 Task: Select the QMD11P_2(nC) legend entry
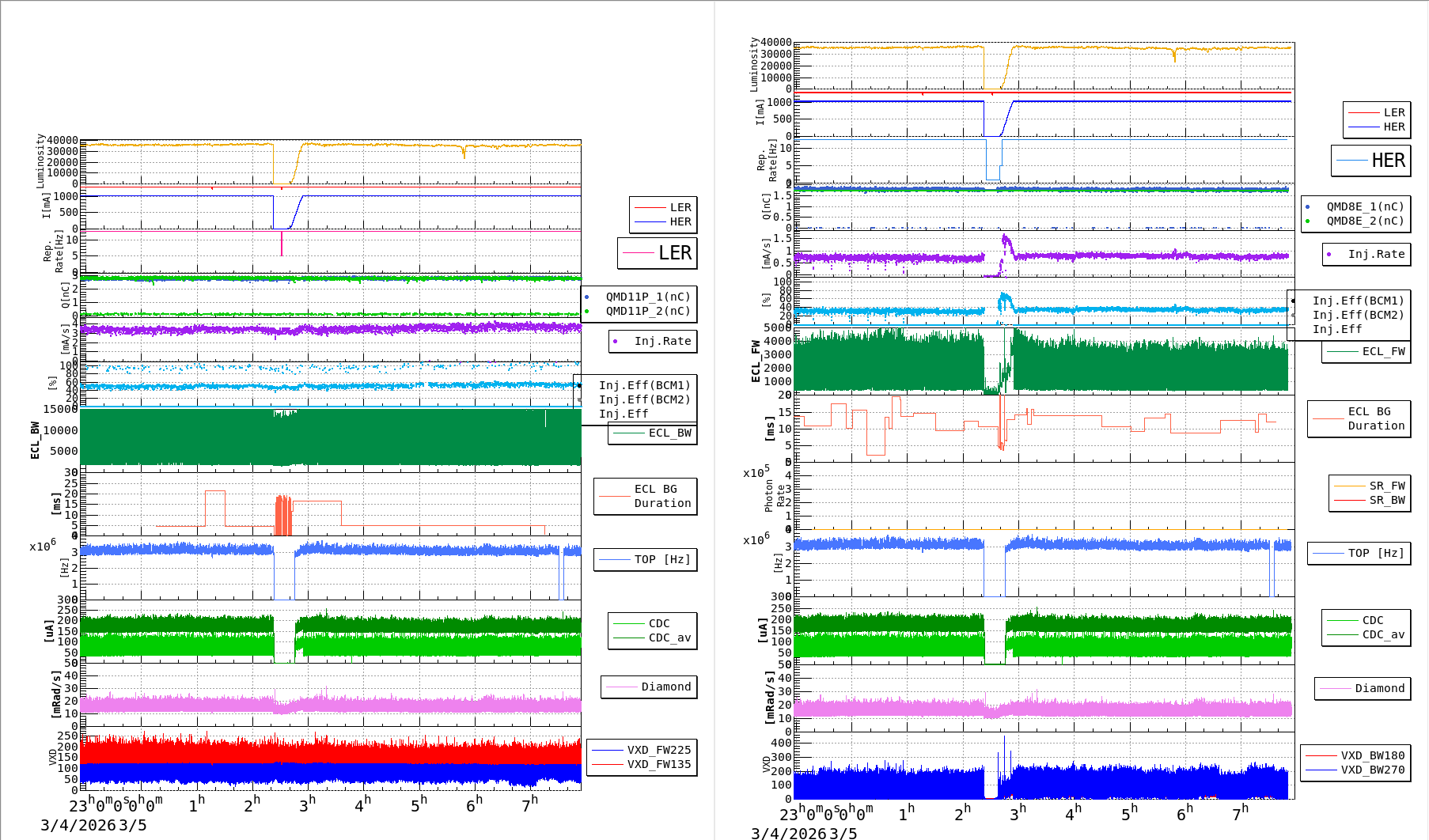click(x=647, y=311)
